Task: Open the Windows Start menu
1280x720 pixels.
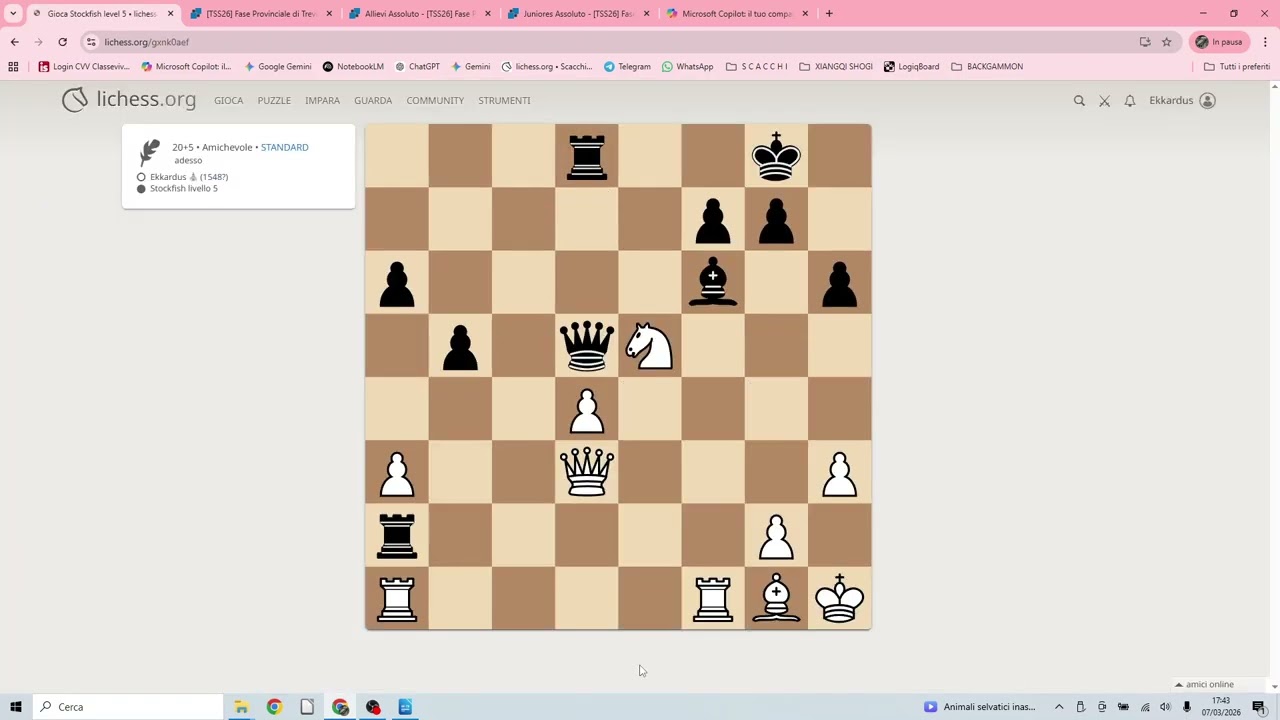Action: 15,707
